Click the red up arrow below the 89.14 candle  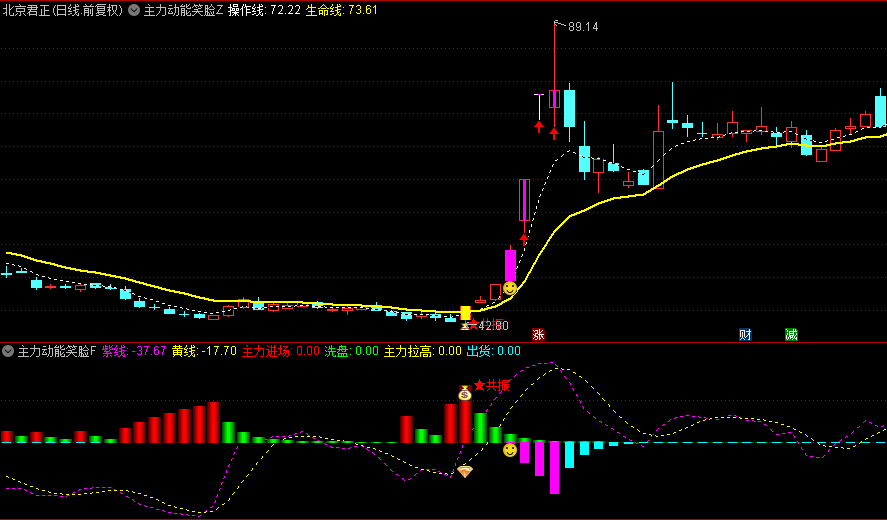tap(554, 134)
